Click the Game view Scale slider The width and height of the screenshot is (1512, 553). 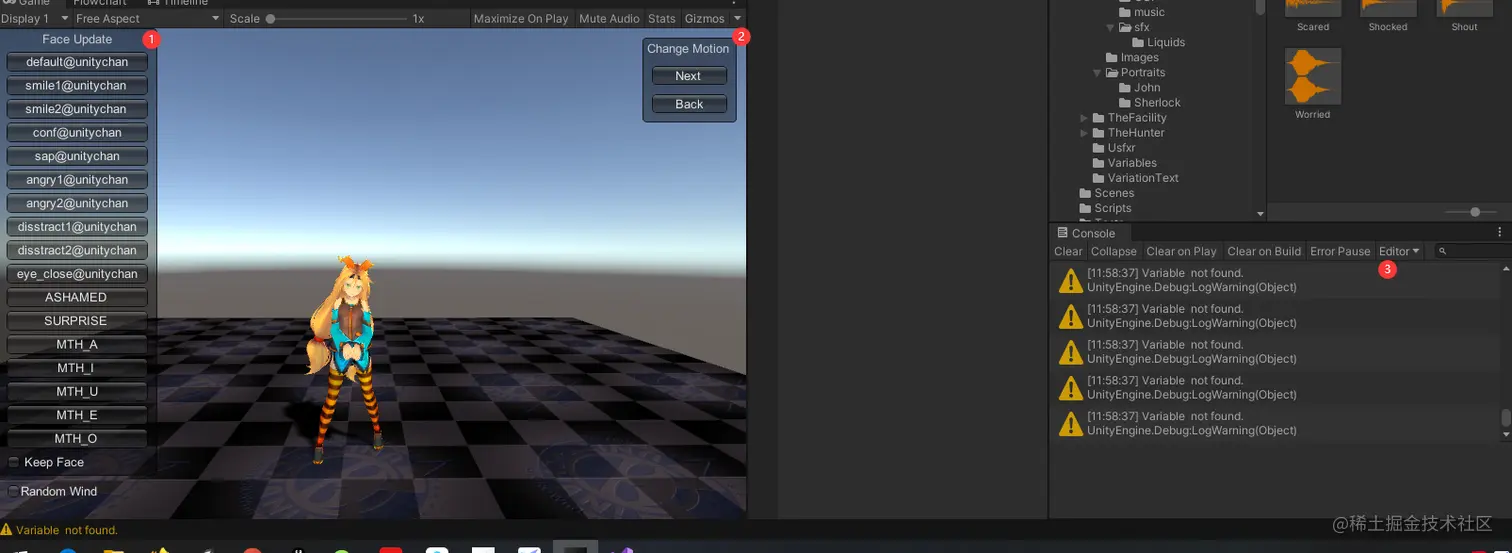(336, 19)
